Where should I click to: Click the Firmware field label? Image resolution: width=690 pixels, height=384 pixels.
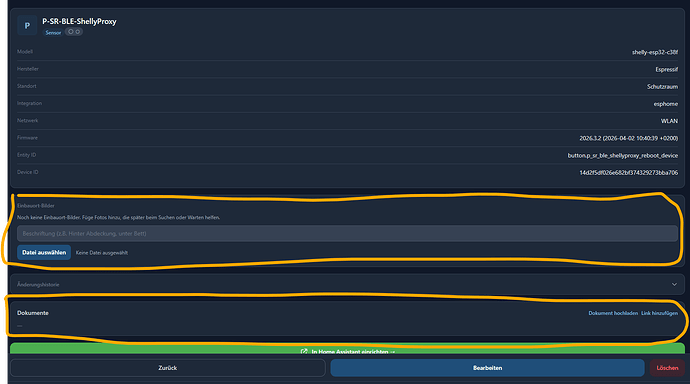coord(27,138)
